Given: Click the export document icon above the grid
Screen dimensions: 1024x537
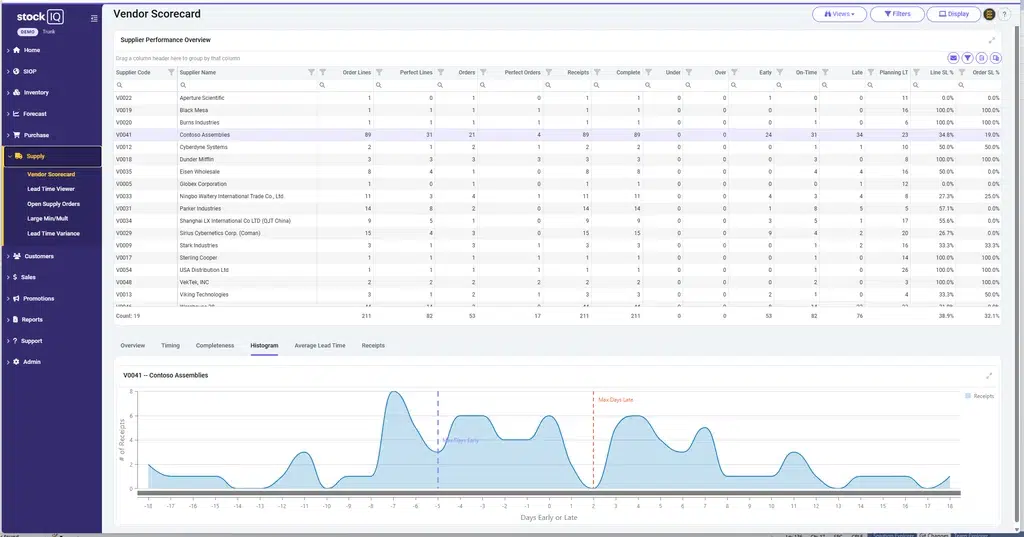Looking at the screenshot, I should (x=982, y=58).
